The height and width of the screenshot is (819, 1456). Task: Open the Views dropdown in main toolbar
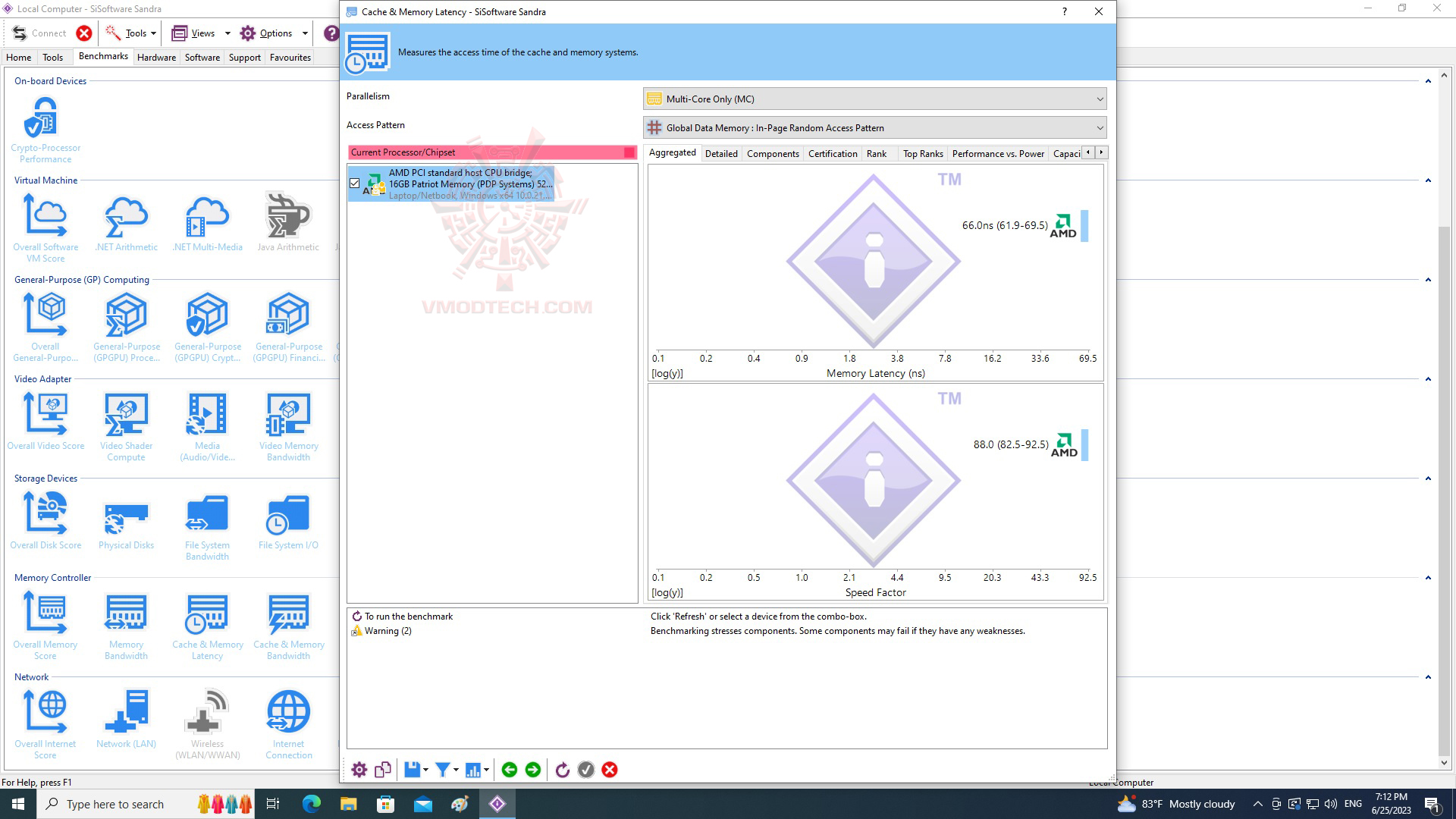[227, 33]
